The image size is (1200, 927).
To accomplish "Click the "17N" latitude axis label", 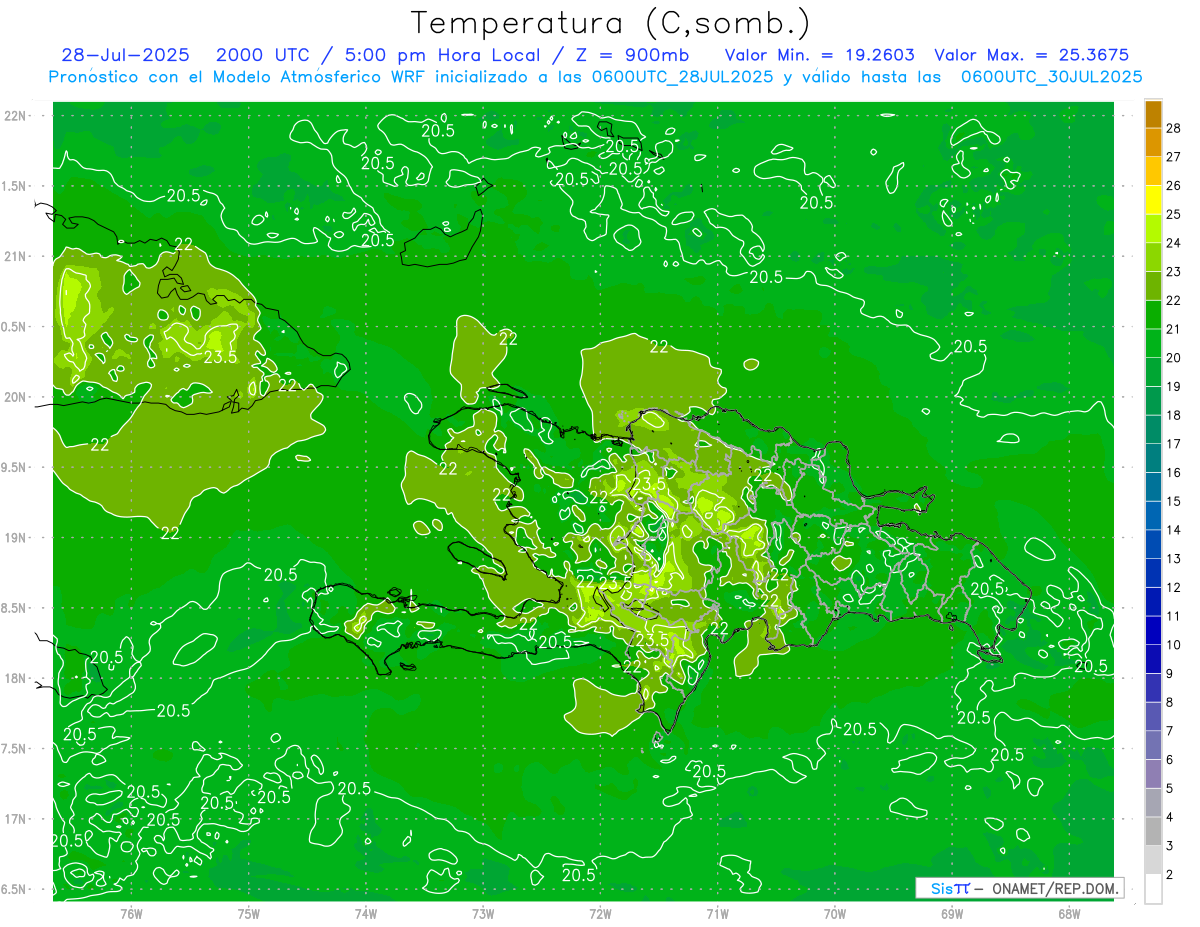I will 17,819.
